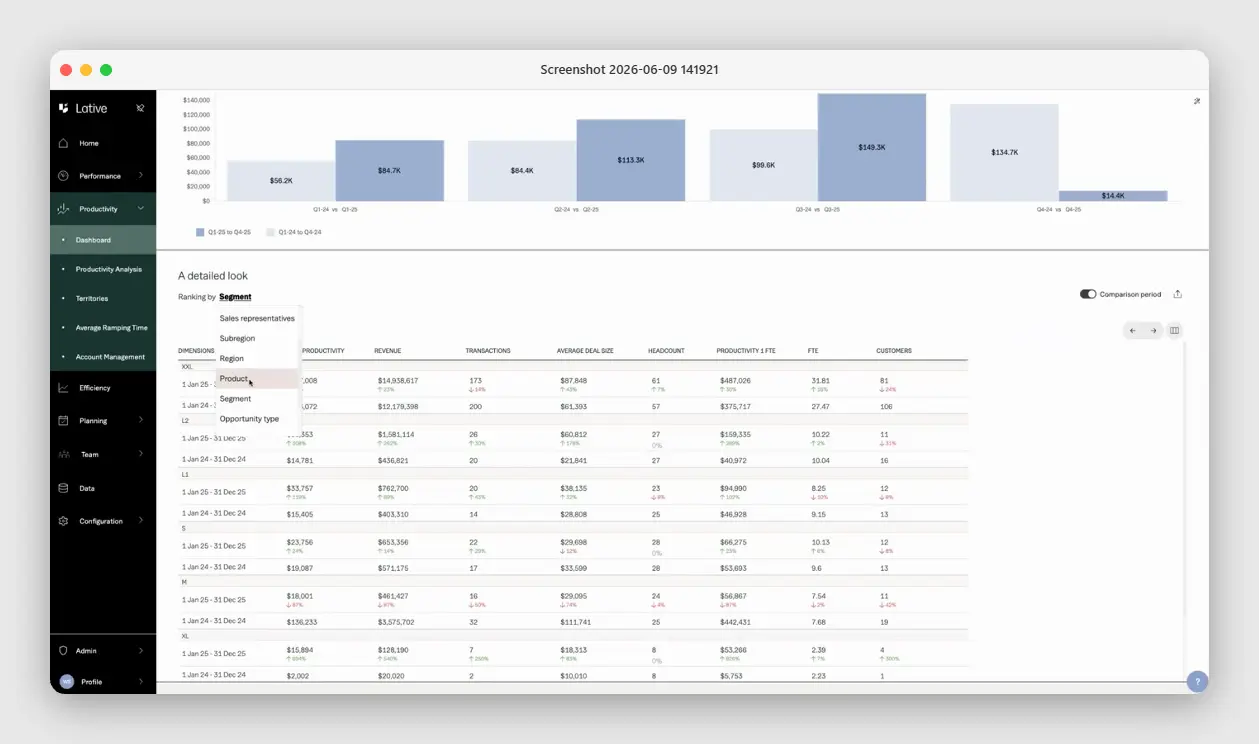The width and height of the screenshot is (1259, 744).
Task: Click the $12,179,398 revenue cell
Action: 398,407
